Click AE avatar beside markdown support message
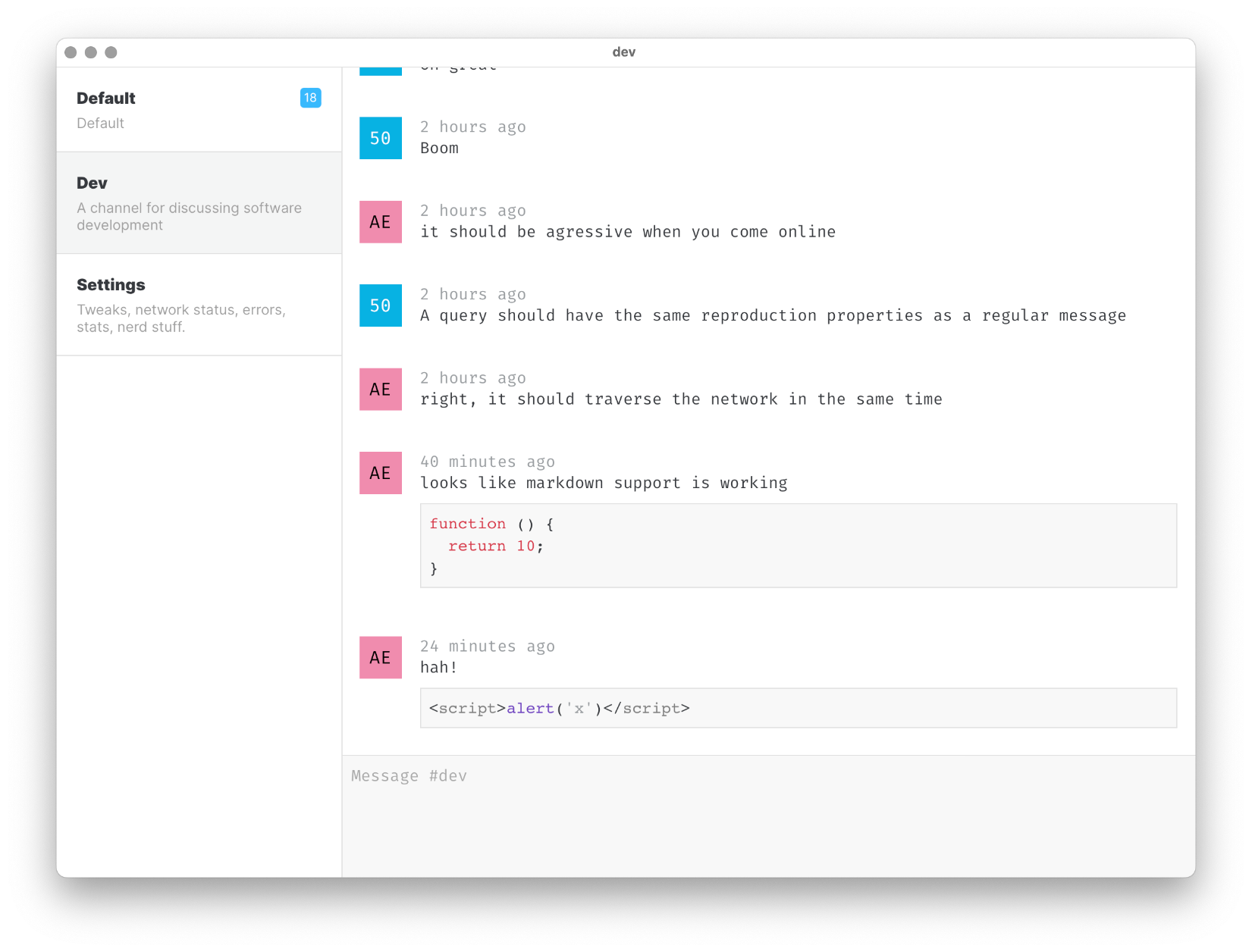Viewport: 1252px width, 952px height. [381, 473]
